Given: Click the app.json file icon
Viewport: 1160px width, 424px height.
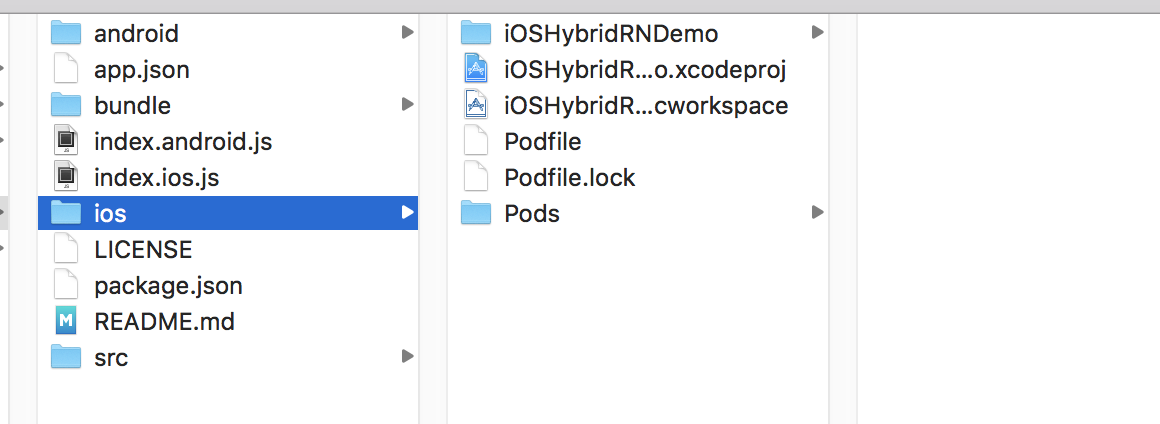Looking at the screenshot, I should (x=66, y=69).
